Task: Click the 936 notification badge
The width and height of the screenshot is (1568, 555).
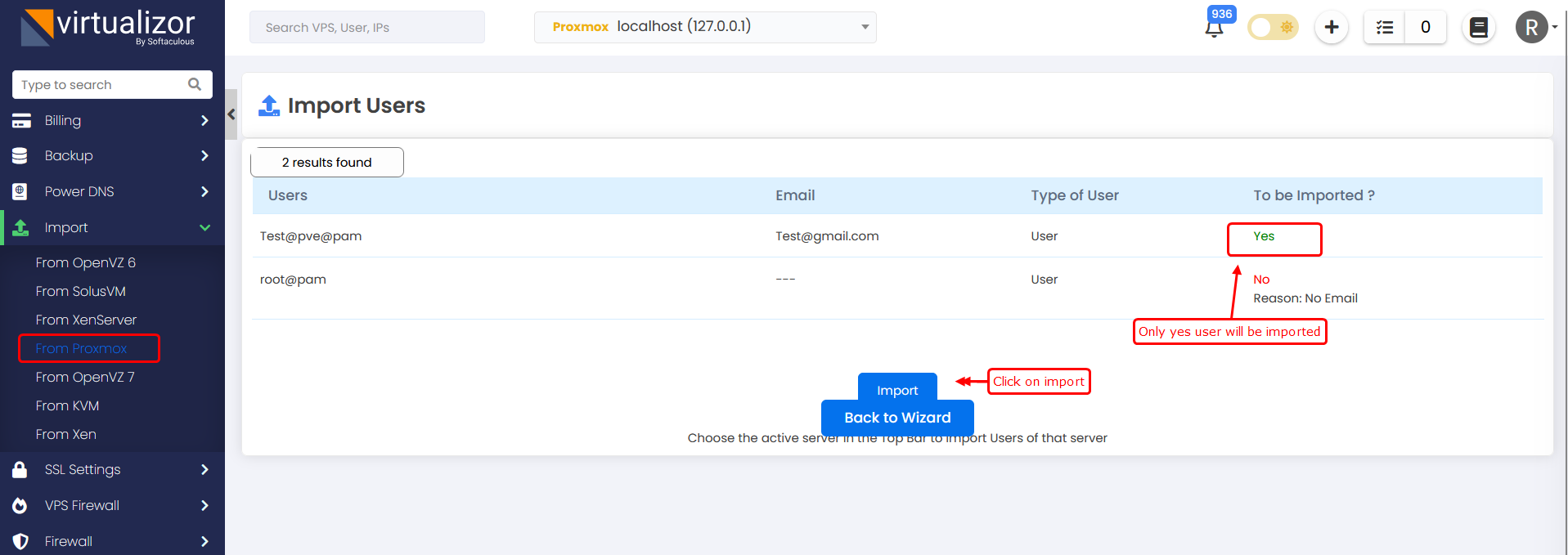Action: (1222, 14)
